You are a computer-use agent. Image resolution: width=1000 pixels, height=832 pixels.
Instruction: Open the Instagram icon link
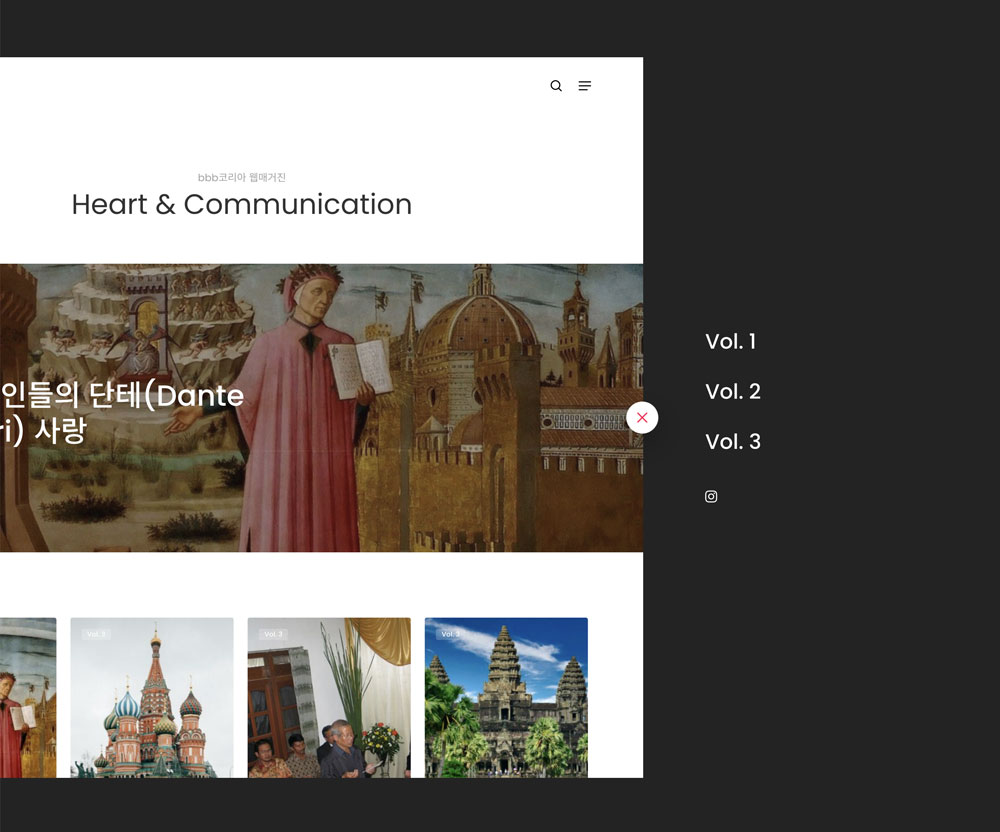(x=711, y=497)
